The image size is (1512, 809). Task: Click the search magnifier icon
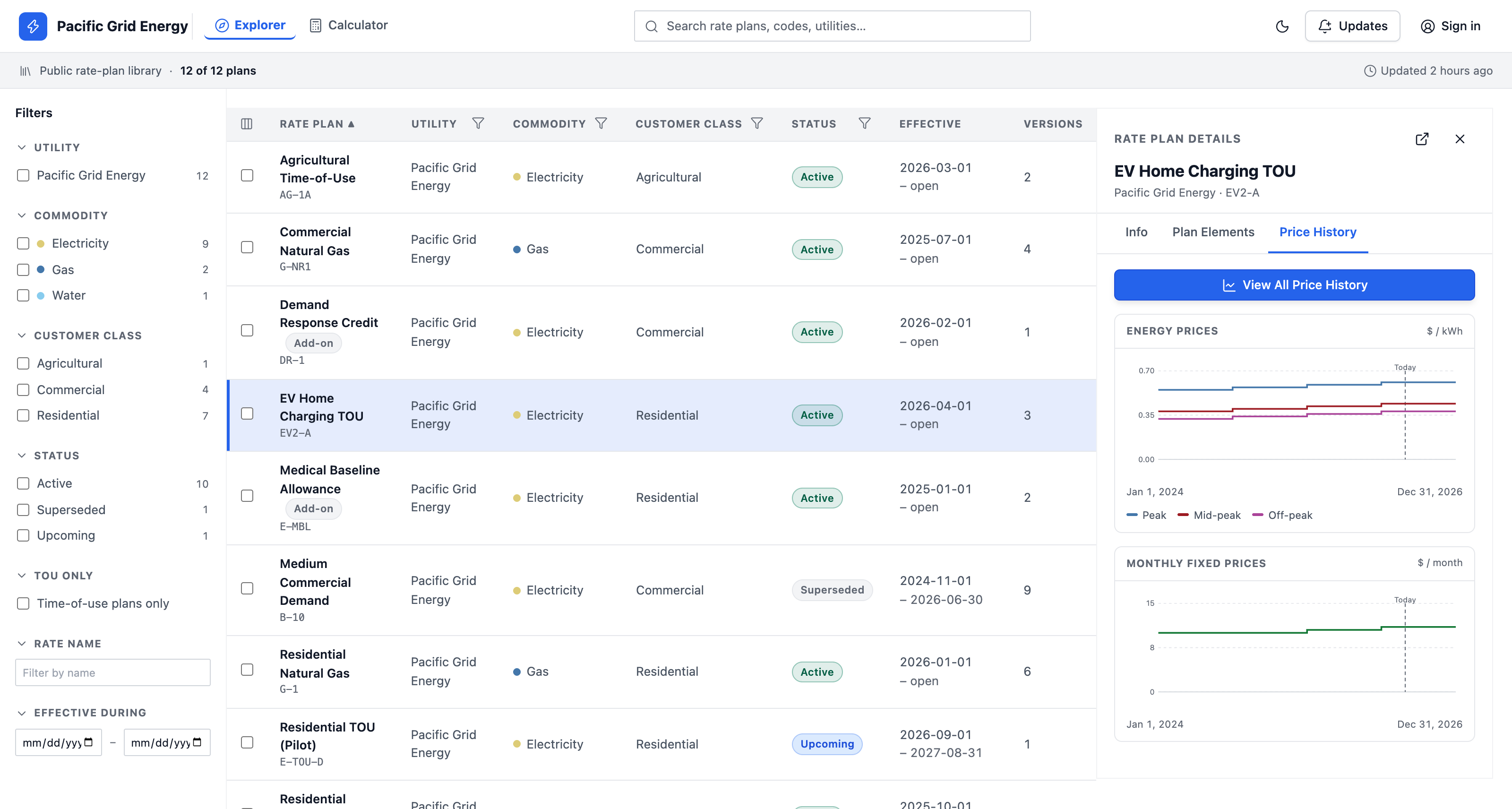click(x=652, y=26)
